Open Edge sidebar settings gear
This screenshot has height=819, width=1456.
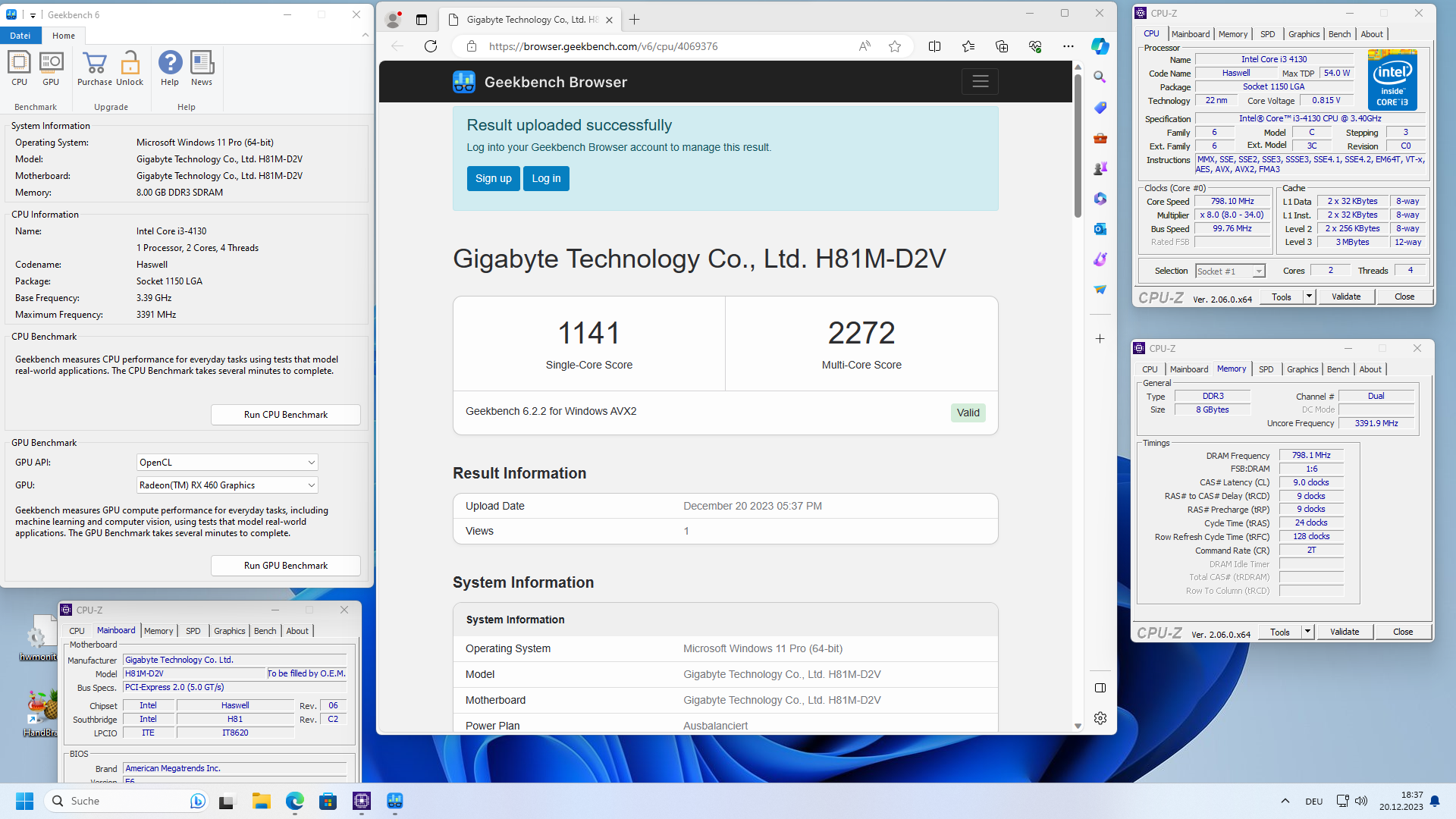pos(1100,718)
